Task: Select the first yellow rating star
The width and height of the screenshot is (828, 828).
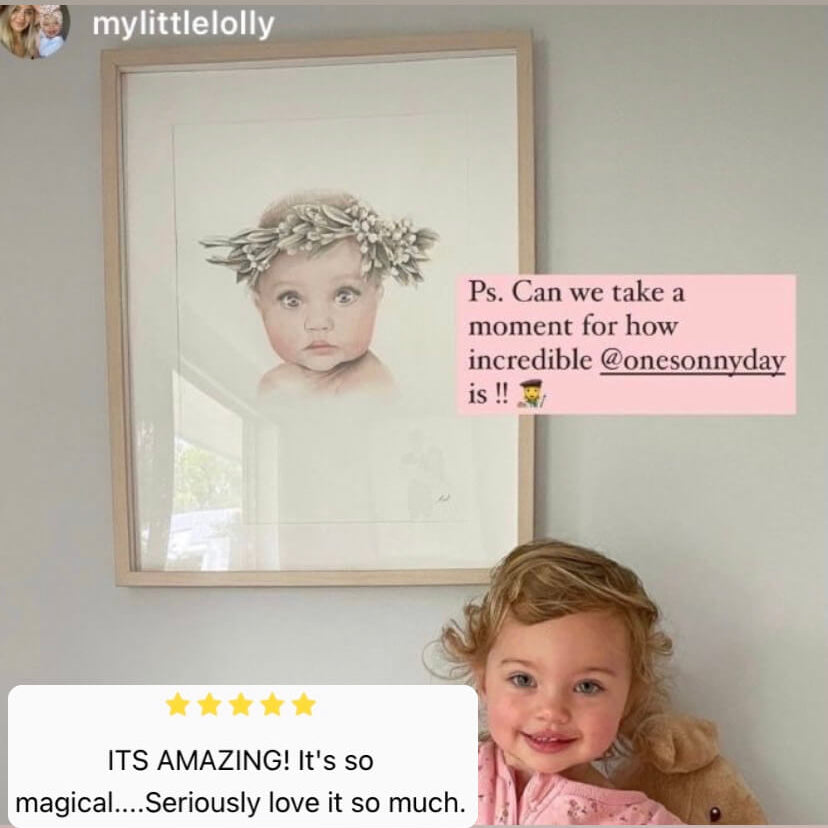Action: pos(177,704)
